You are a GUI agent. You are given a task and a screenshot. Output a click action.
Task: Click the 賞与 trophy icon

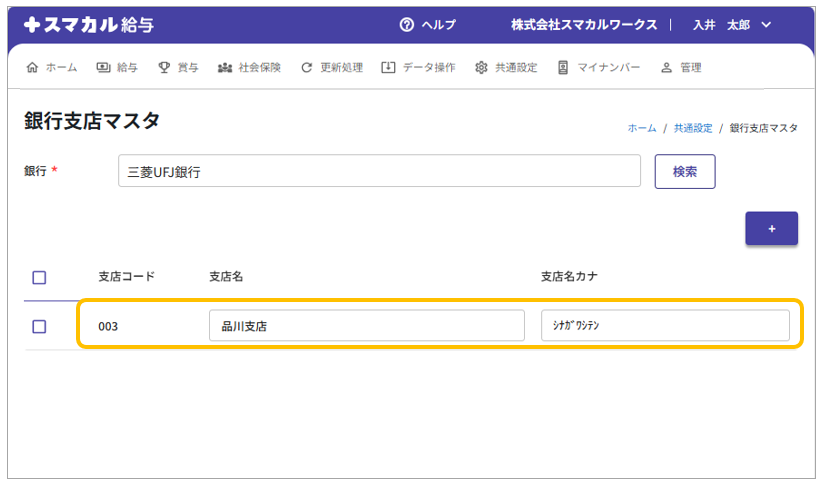tap(164, 68)
